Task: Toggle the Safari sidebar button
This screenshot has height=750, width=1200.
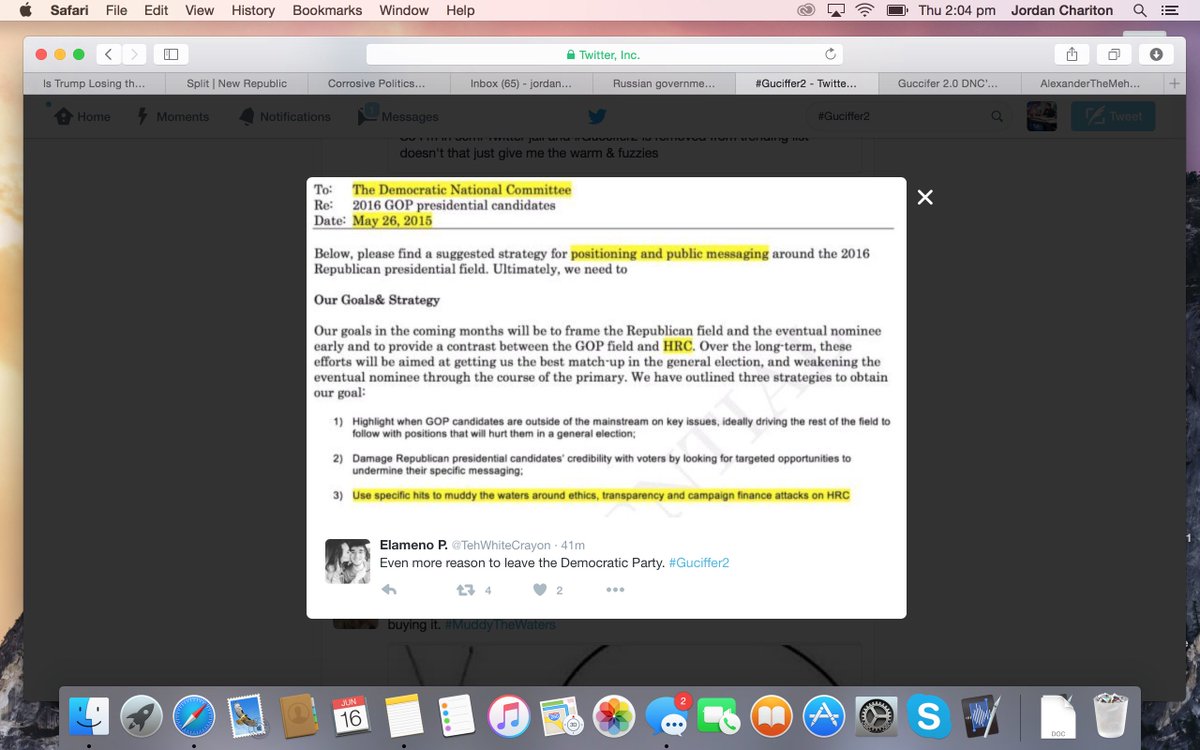Action: pyautogui.click(x=171, y=54)
